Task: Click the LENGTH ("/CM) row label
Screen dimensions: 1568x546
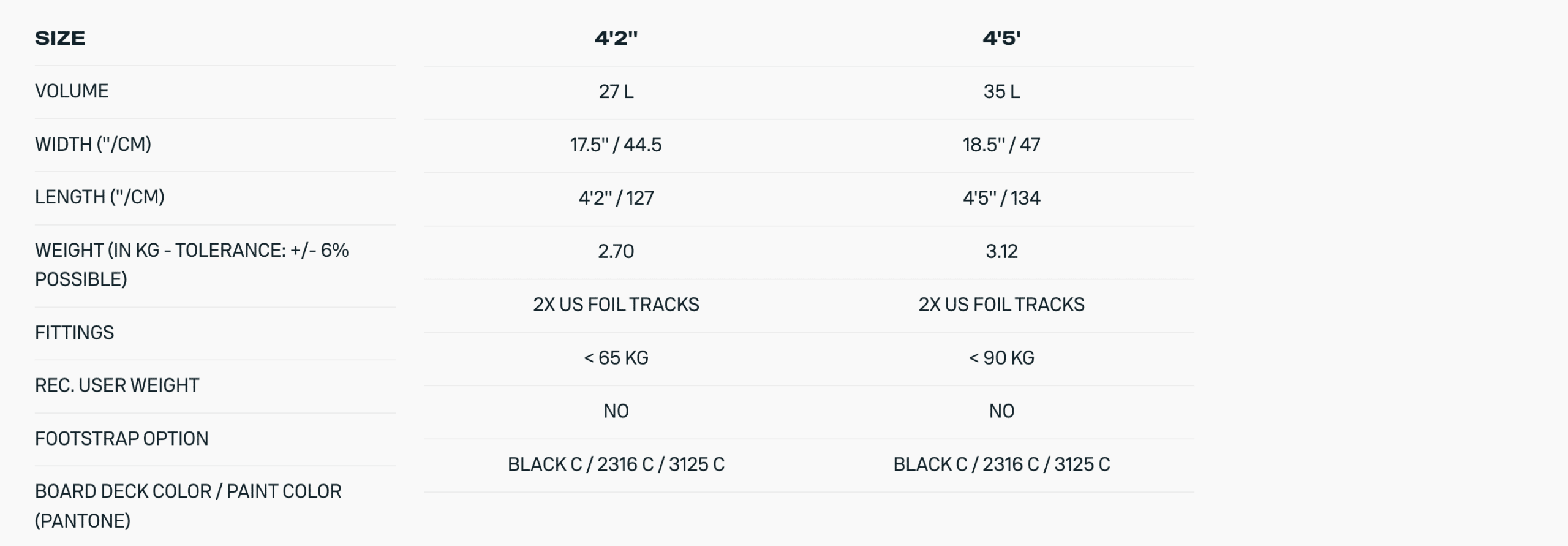Action: click(x=100, y=197)
